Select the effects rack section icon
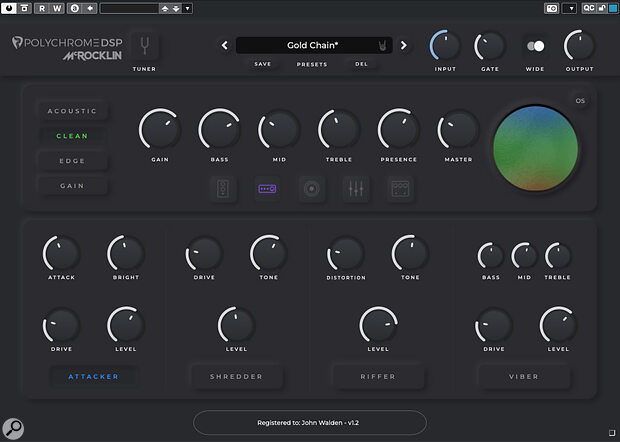Screen dimensions: 620x442 400,189
